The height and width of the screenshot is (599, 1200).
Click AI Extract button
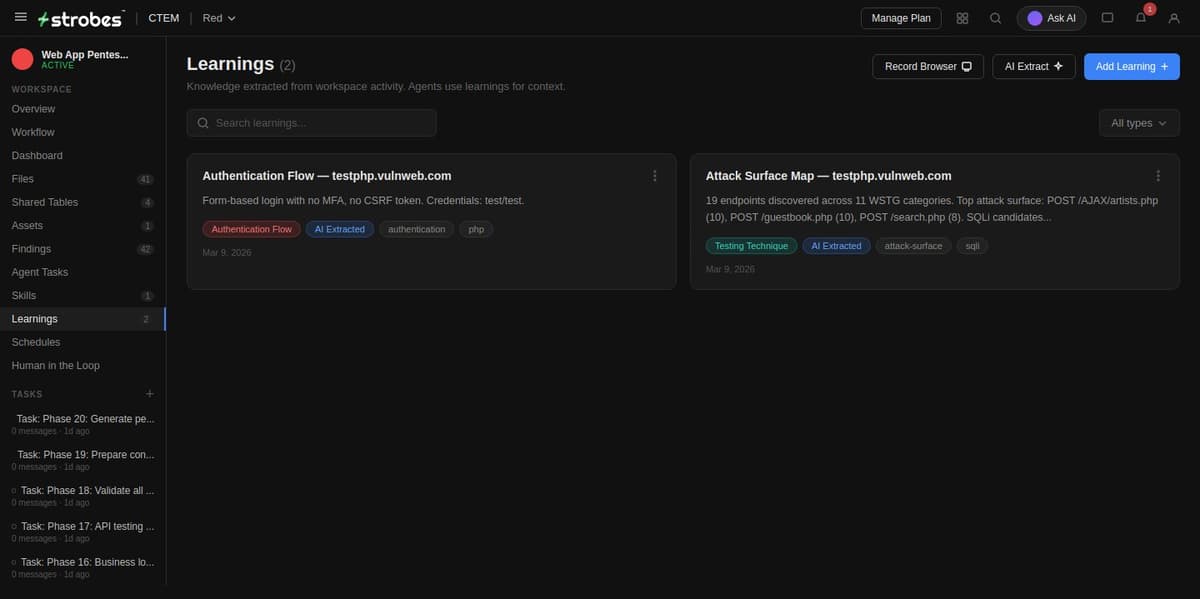pyautogui.click(x=1033, y=66)
